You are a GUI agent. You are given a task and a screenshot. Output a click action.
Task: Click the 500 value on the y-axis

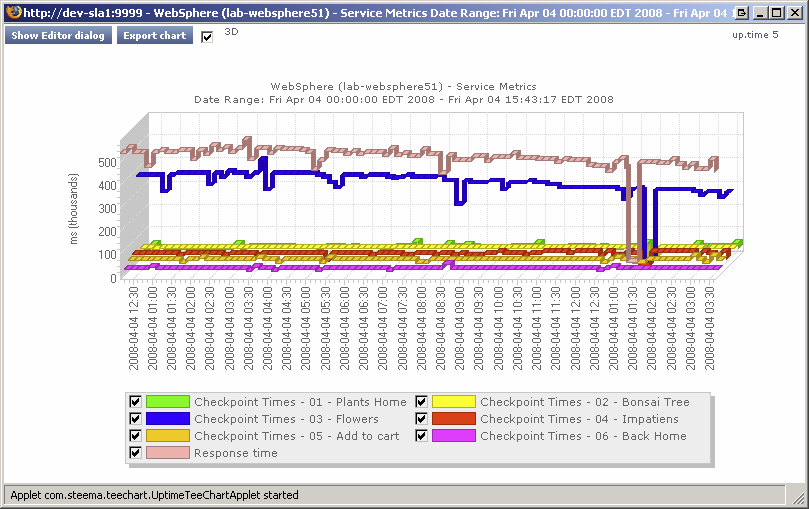tap(107, 162)
